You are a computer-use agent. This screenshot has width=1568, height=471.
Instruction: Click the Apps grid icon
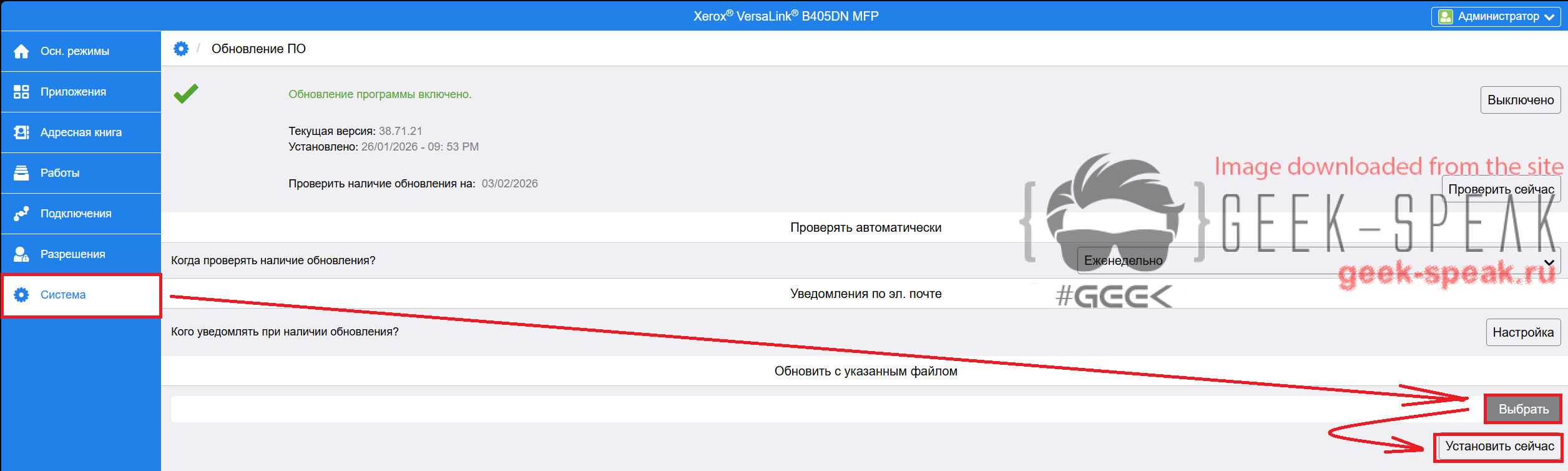(21, 92)
